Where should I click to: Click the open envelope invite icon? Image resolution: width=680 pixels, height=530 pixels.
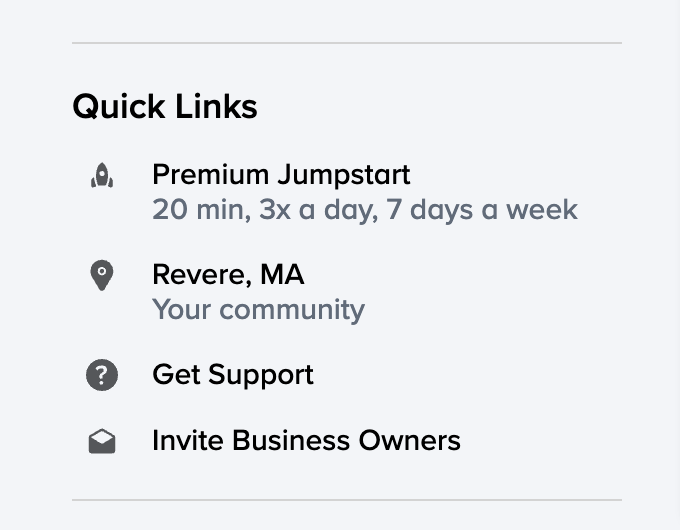[101, 442]
